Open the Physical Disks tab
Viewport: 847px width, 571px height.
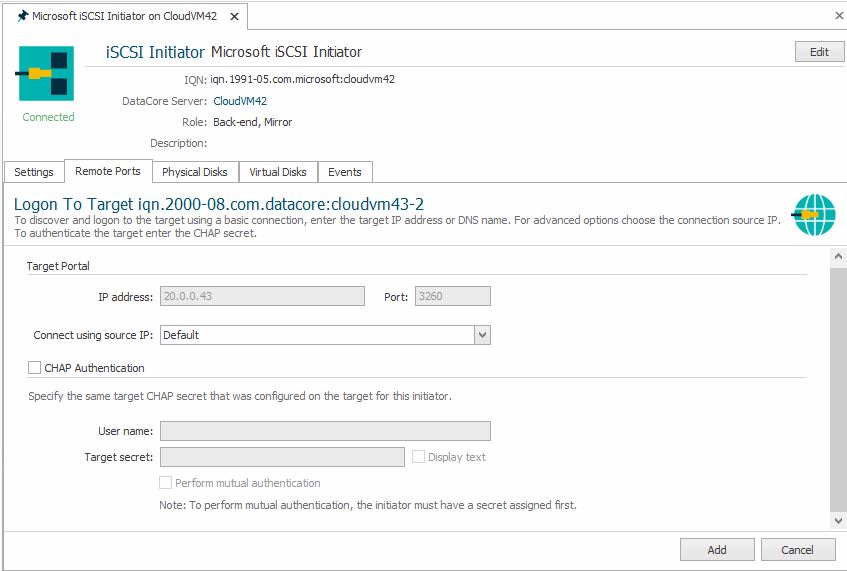coord(195,172)
